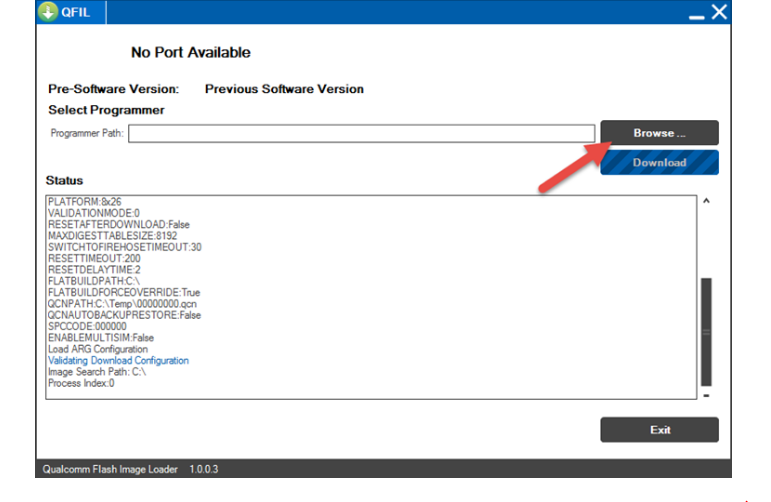Minimize the QFIL window
The height and width of the screenshot is (502, 771).
696,16
